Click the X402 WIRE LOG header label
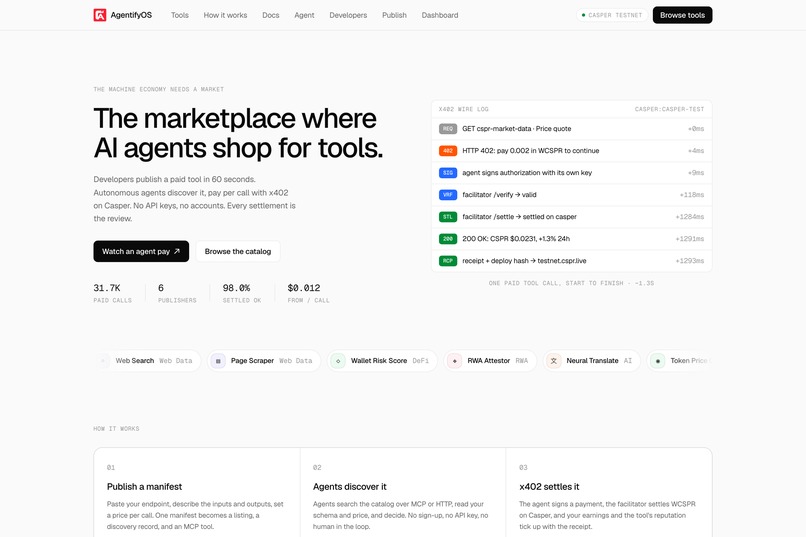 (x=464, y=109)
